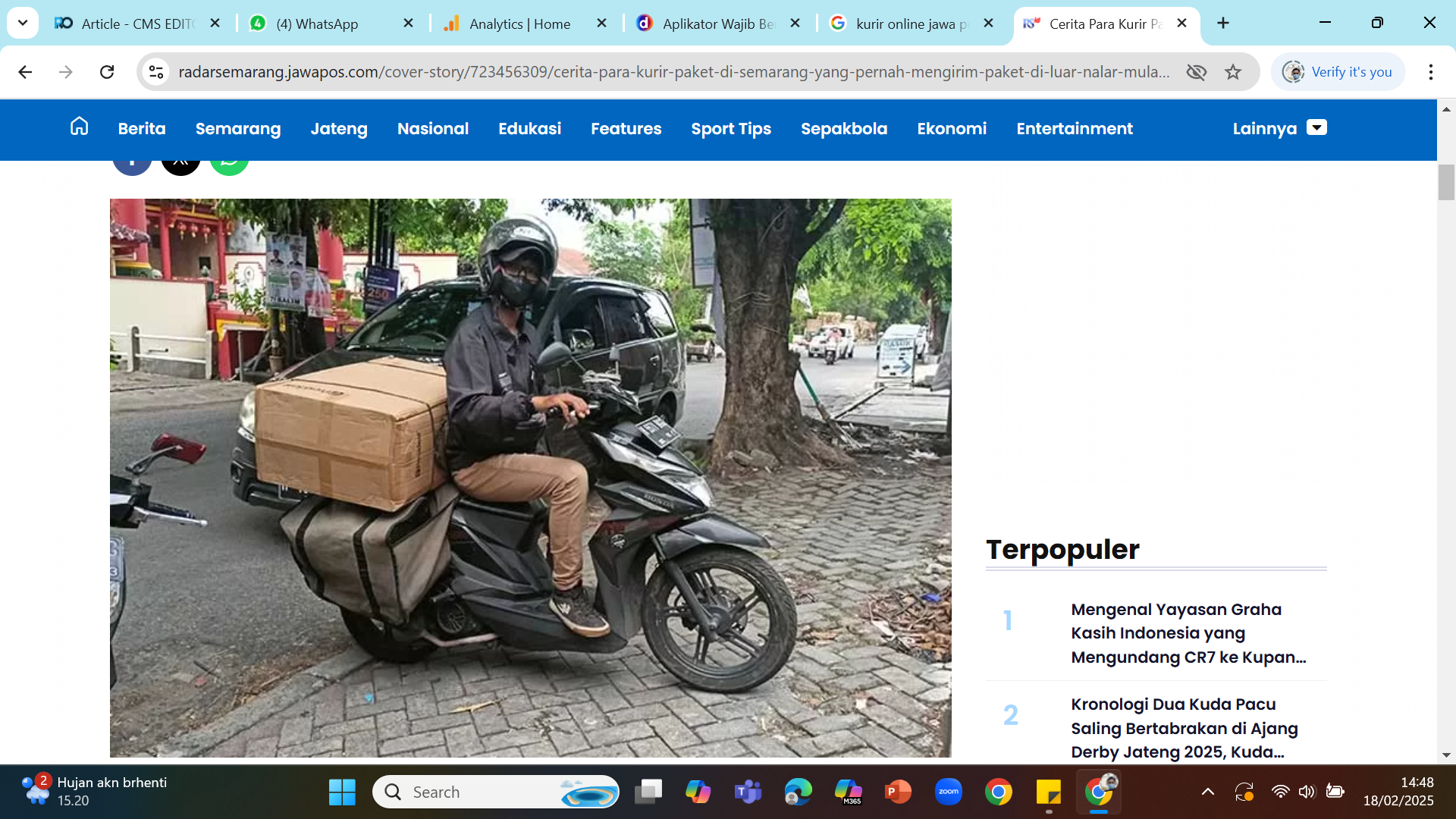The image size is (1456, 819).
Task: Open the Yayasan Graha Kasih Indonesia article
Action: click(1188, 632)
